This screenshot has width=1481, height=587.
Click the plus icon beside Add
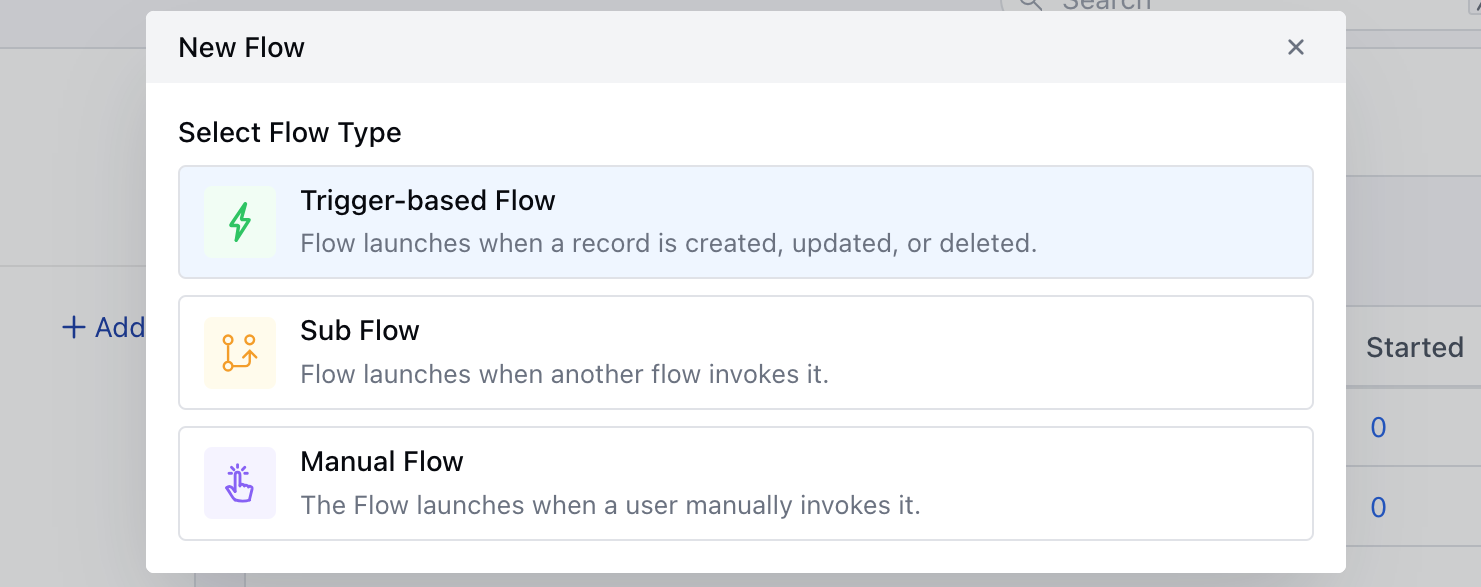73,327
